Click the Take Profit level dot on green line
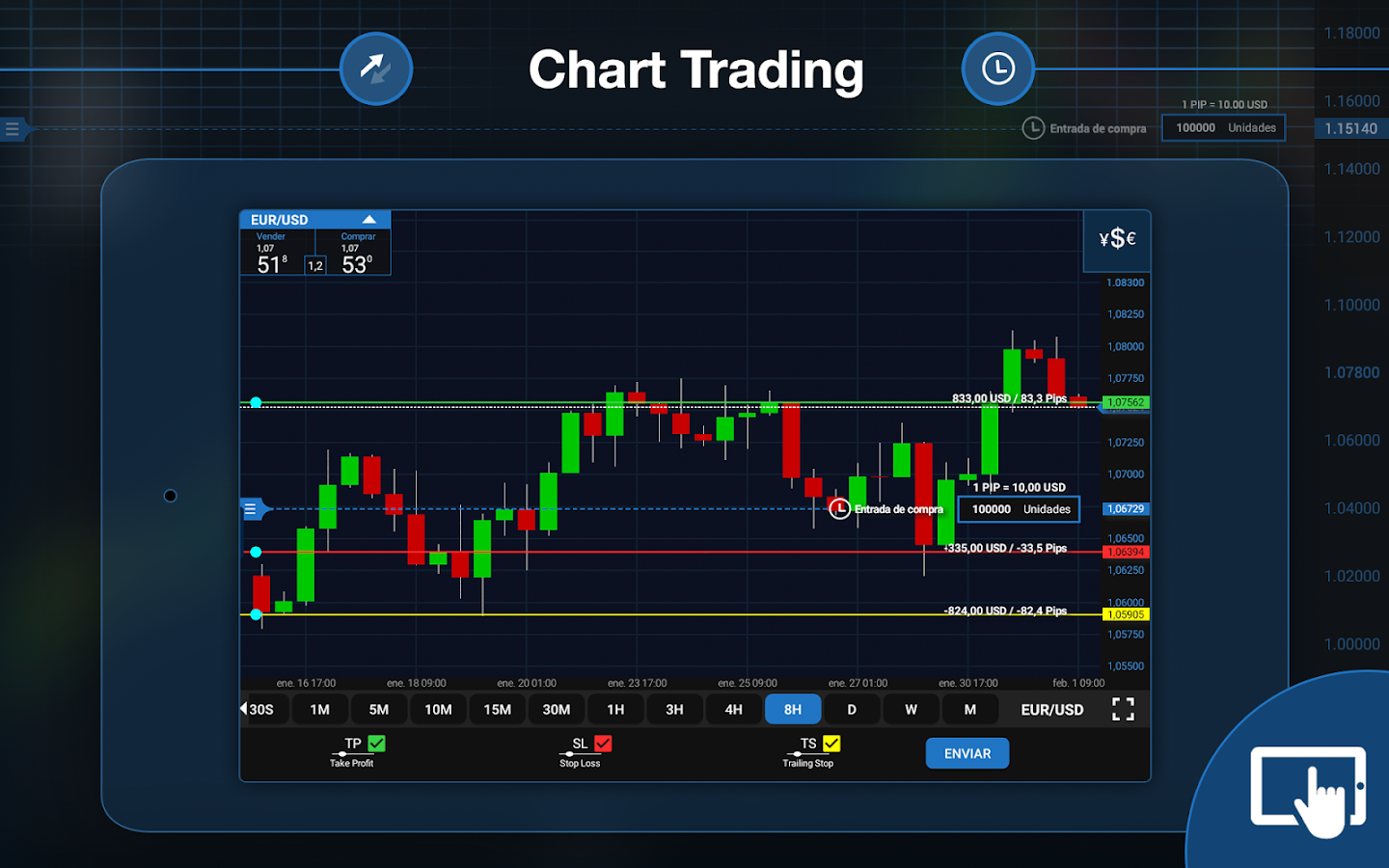The height and width of the screenshot is (868, 1389). click(x=256, y=402)
